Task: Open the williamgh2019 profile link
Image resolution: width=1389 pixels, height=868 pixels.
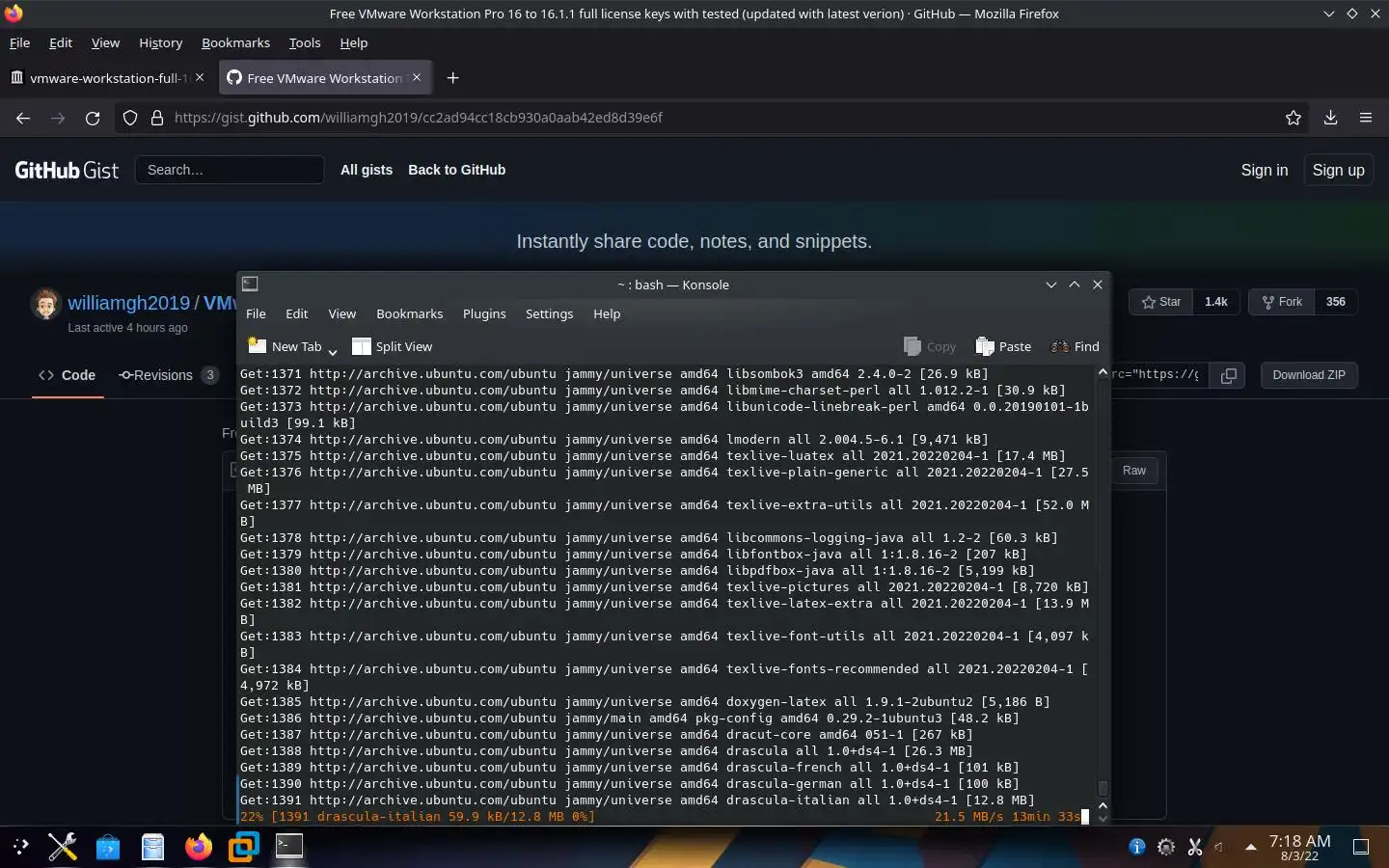Action: tap(128, 303)
